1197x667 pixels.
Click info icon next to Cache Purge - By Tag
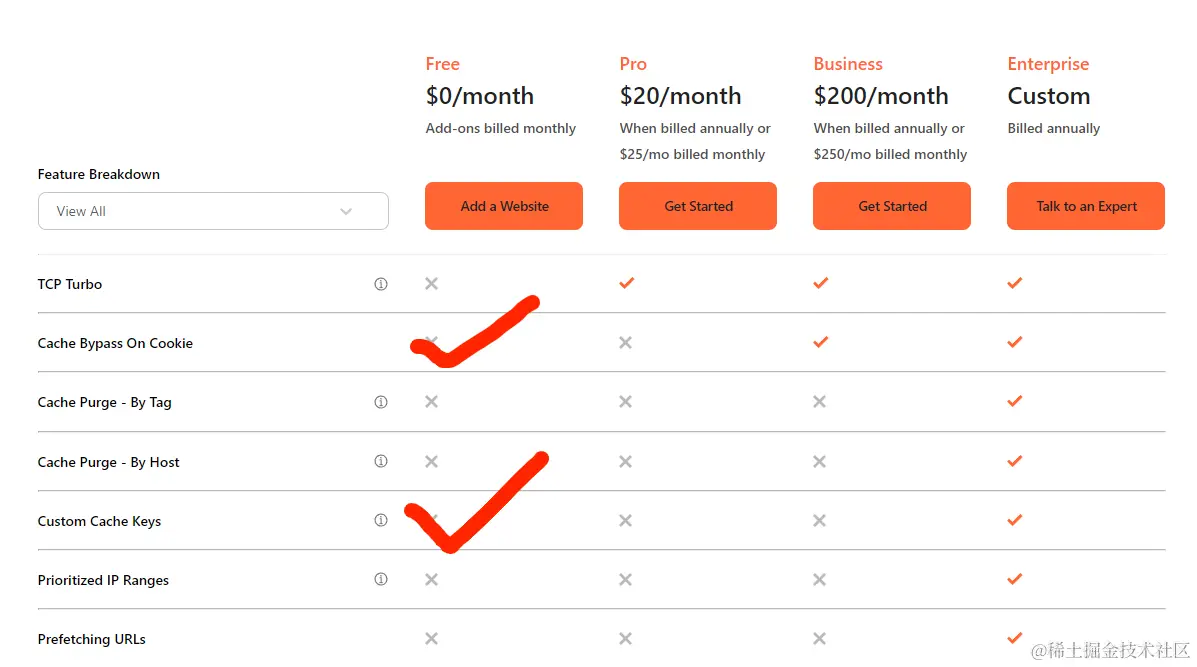[380, 402]
